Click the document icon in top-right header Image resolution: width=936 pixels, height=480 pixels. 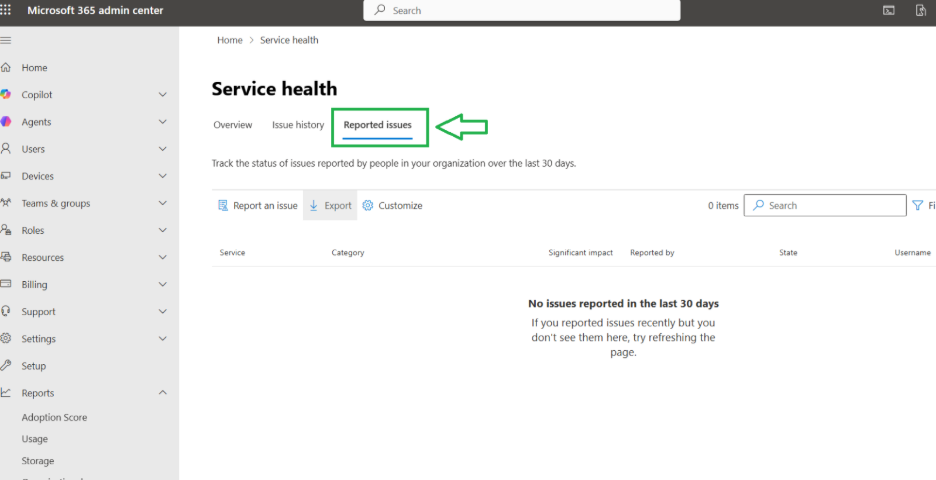(920, 10)
